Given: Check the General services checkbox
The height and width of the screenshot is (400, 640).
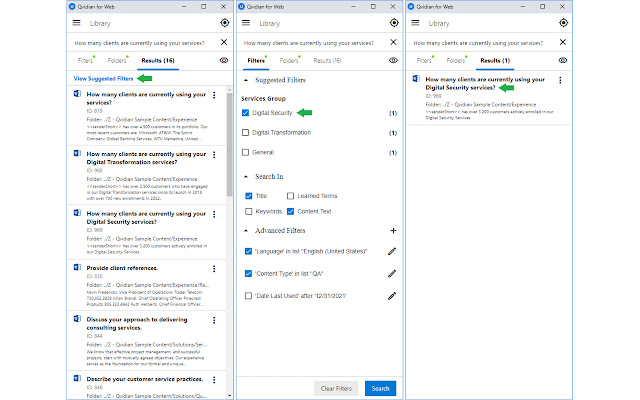Looking at the screenshot, I should click(x=245, y=152).
